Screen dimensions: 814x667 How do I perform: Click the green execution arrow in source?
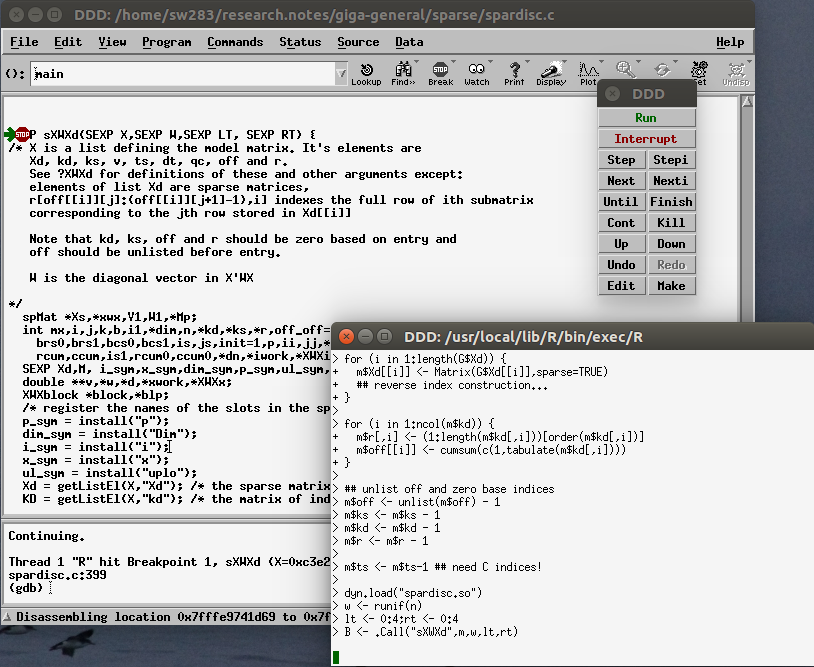click(9, 134)
